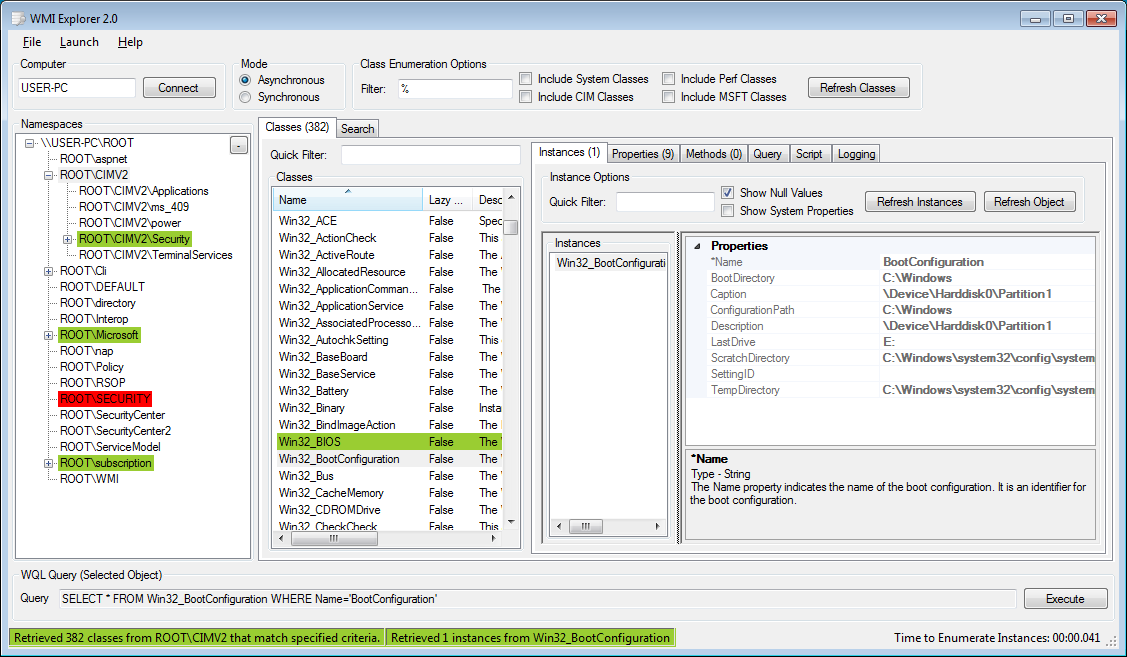Click the Classes Quick Filter field
Screen dimensions: 1127x657
tap(430, 155)
